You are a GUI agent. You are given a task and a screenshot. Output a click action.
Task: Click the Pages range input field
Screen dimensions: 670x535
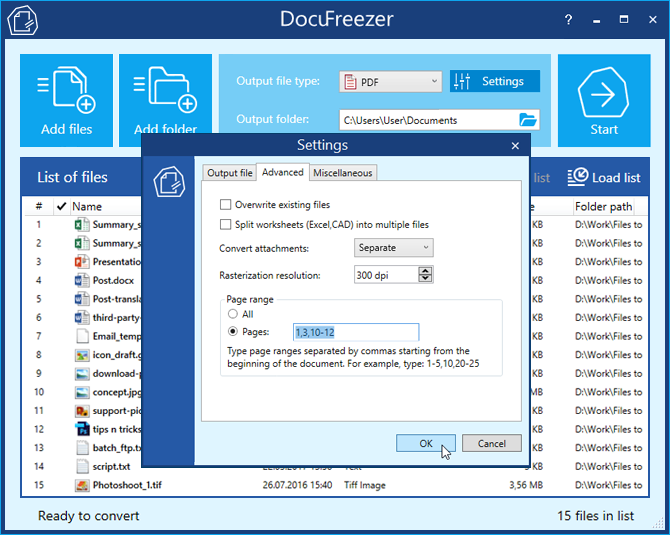point(356,332)
